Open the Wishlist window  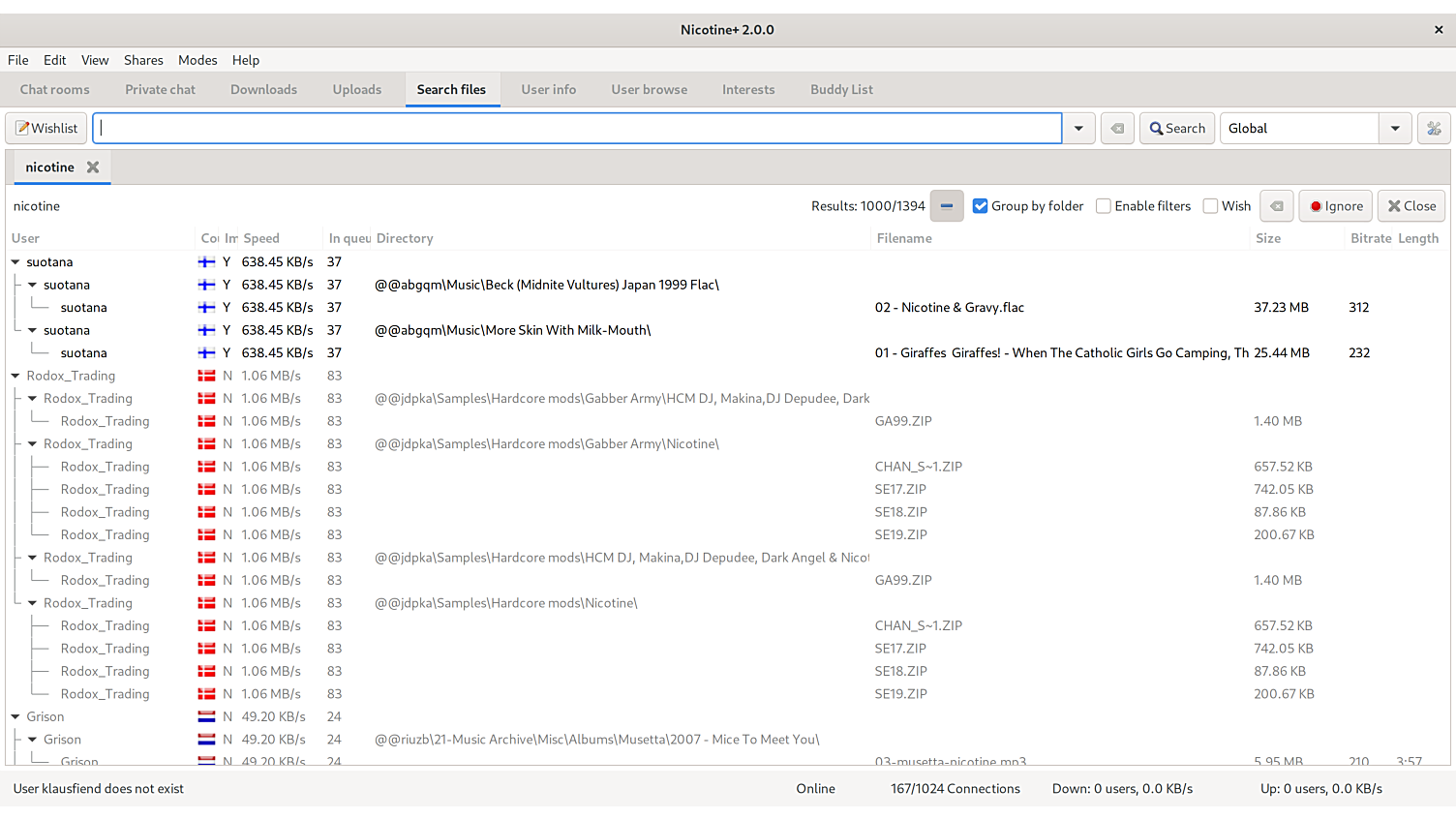coord(46,129)
